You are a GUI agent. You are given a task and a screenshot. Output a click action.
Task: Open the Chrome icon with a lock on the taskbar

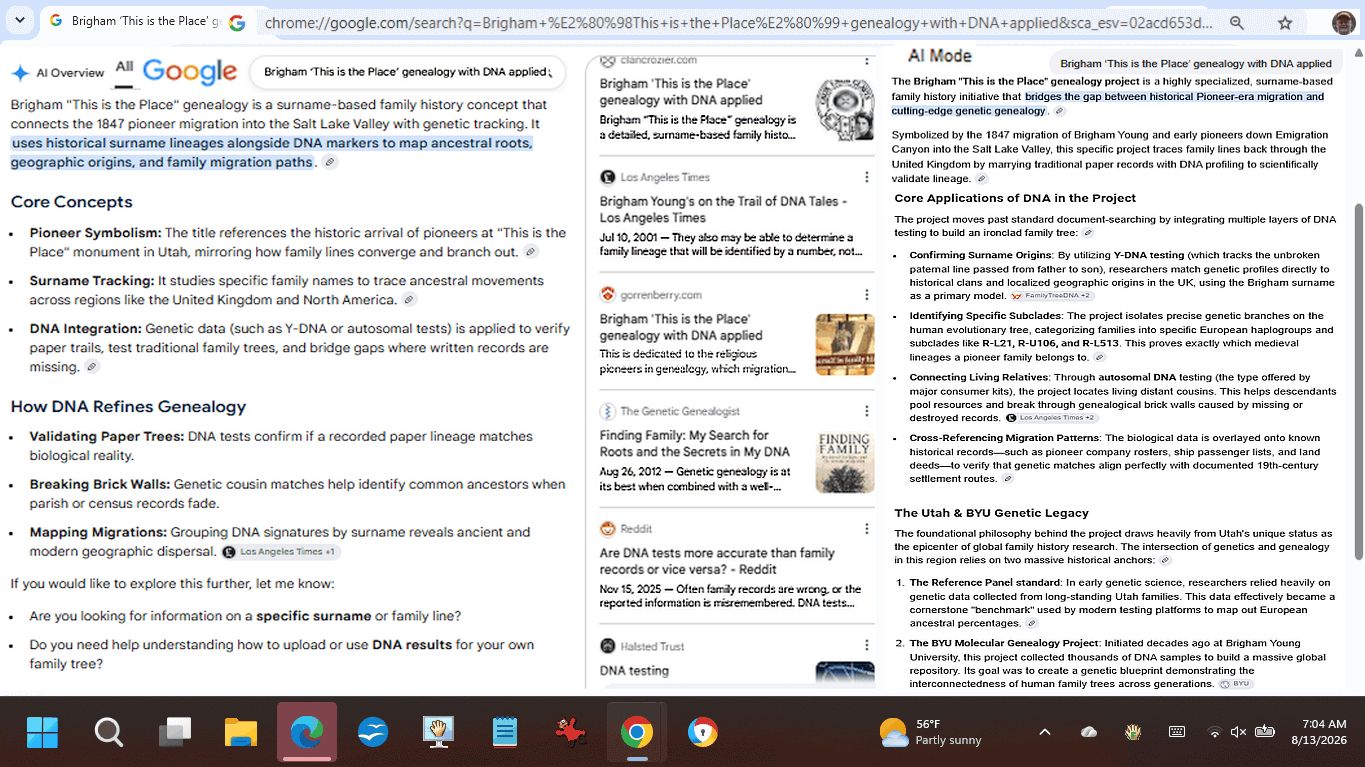[703, 733]
